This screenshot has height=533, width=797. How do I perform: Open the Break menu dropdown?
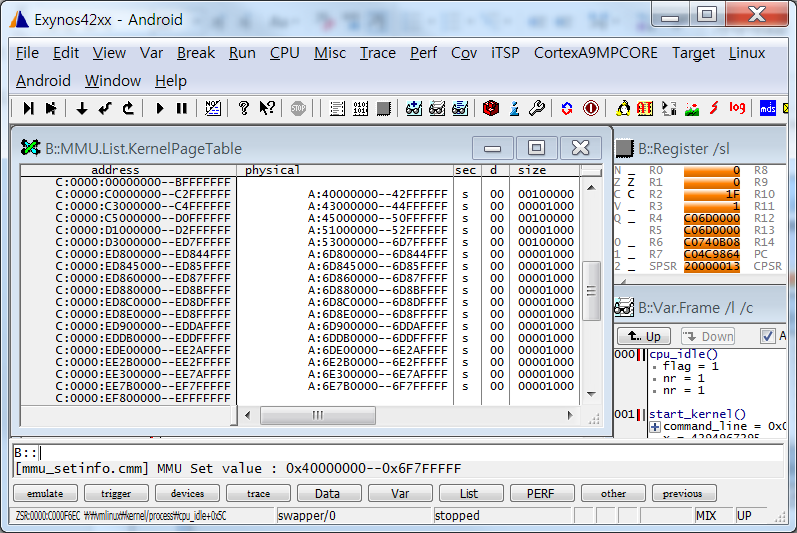click(x=195, y=53)
